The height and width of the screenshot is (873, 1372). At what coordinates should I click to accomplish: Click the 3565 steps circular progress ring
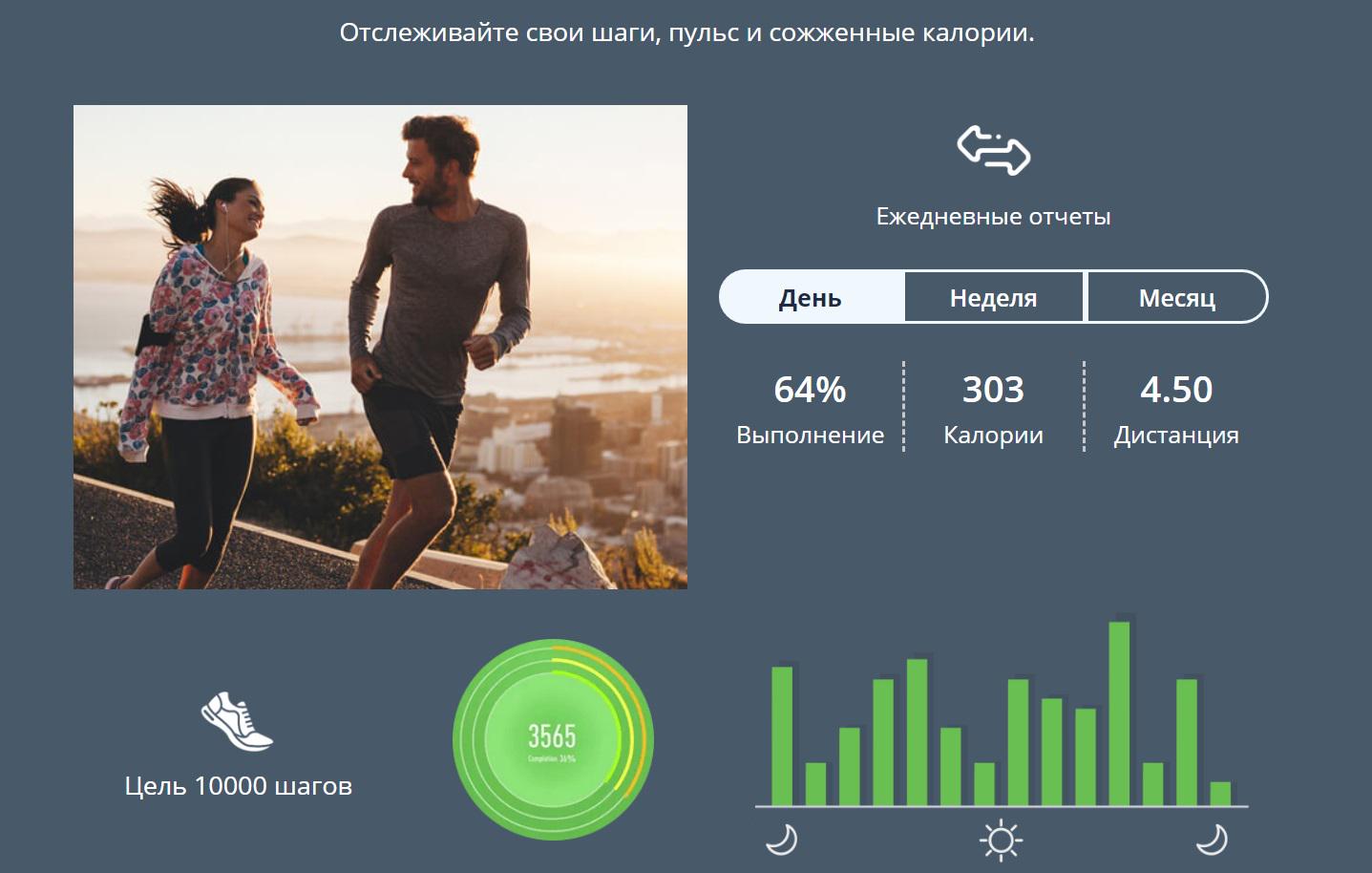[x=553, y=740]
